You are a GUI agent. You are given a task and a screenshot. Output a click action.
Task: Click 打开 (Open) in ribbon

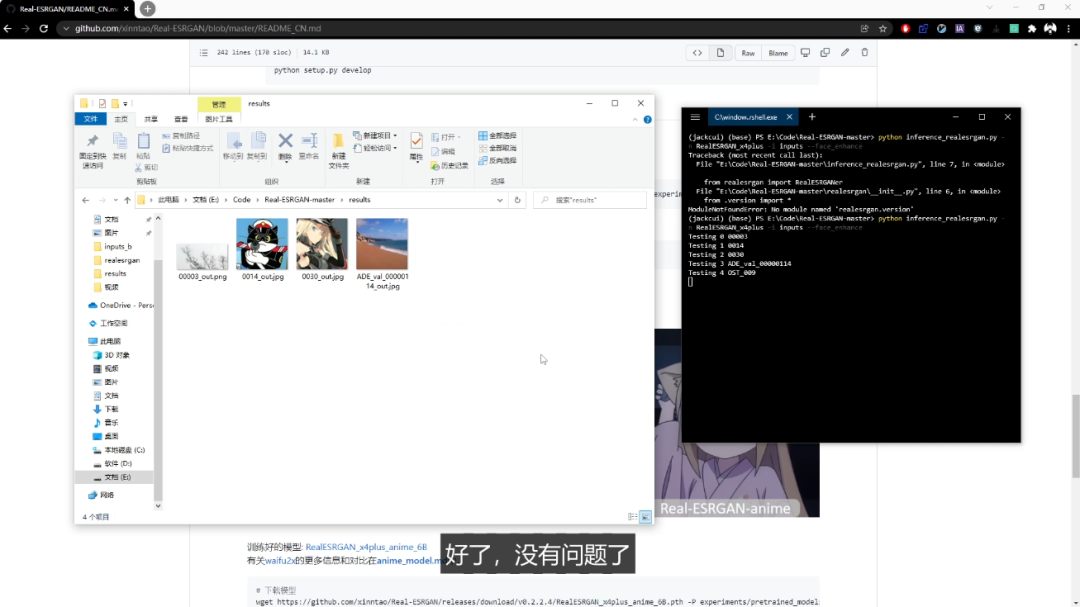click(x=446, y=137)
